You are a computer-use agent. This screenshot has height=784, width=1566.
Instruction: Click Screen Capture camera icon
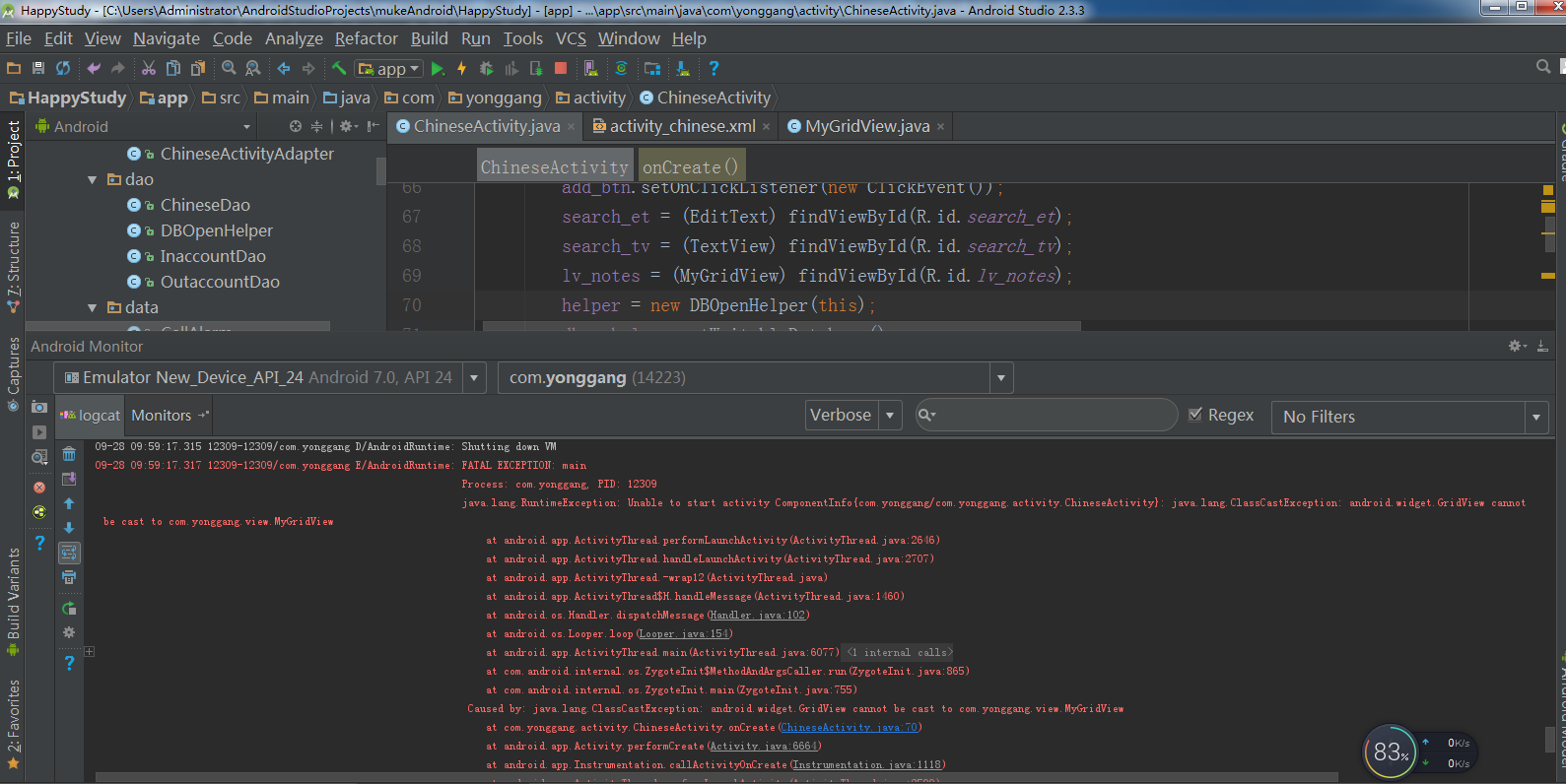click(39, 407)
